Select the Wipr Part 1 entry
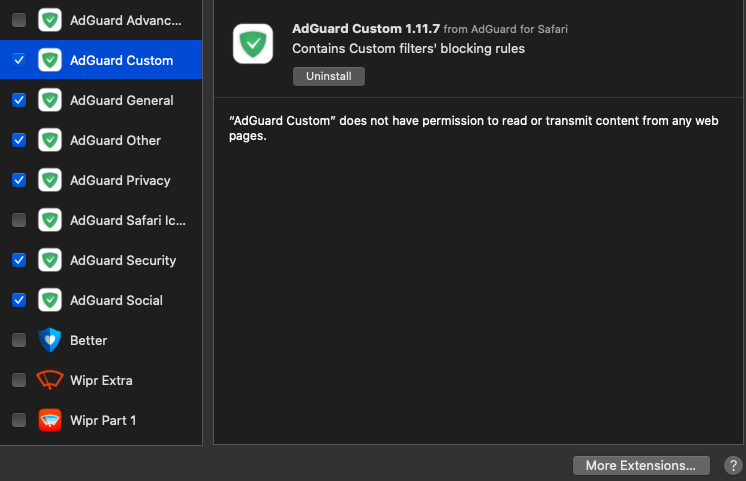The height and width of the screenshot is (481, 746). point(103,420)
